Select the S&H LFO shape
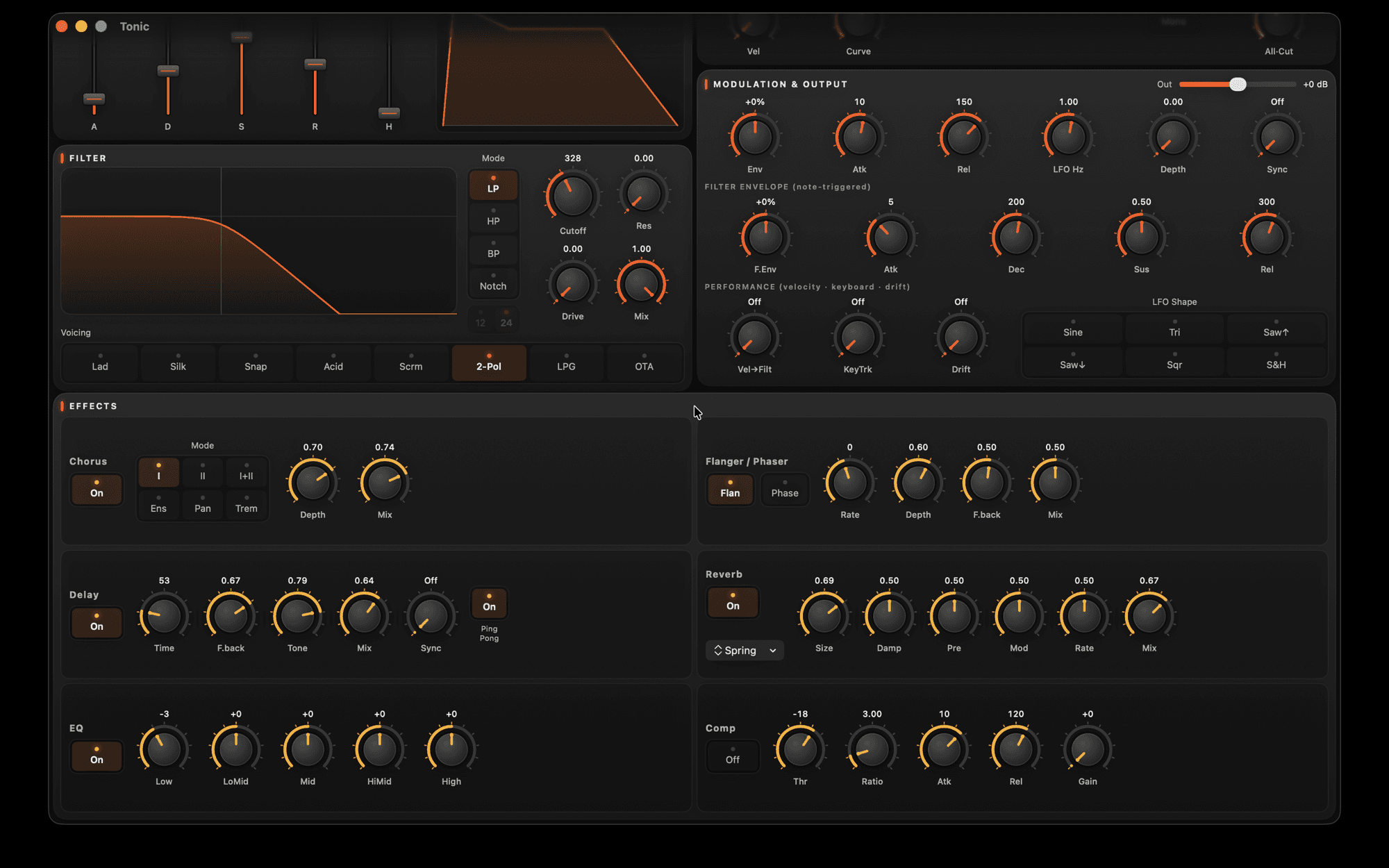The image size is (1389, 868). pyautogui.click(x=1276, y=362)
